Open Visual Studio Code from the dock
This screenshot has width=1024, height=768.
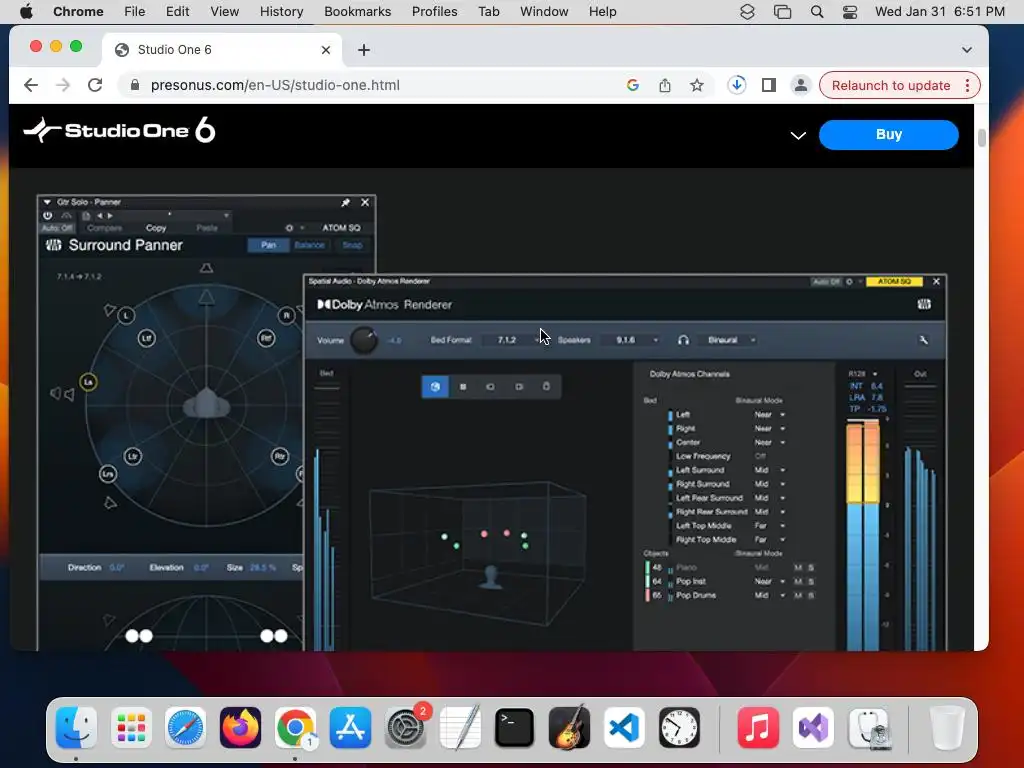click(x=624, y=727)
